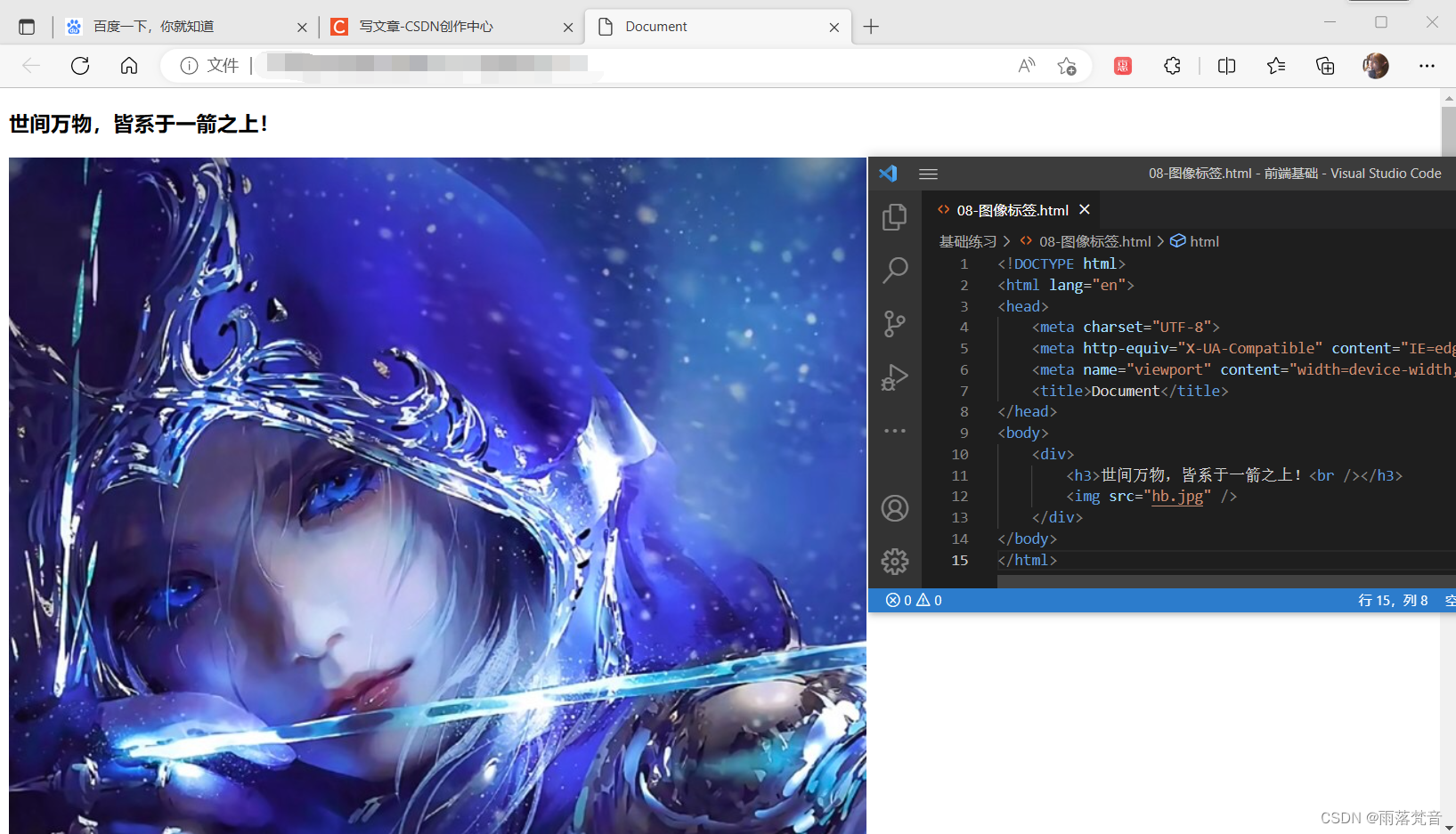Open the Manage gear in VS Code

click(894, 561)
